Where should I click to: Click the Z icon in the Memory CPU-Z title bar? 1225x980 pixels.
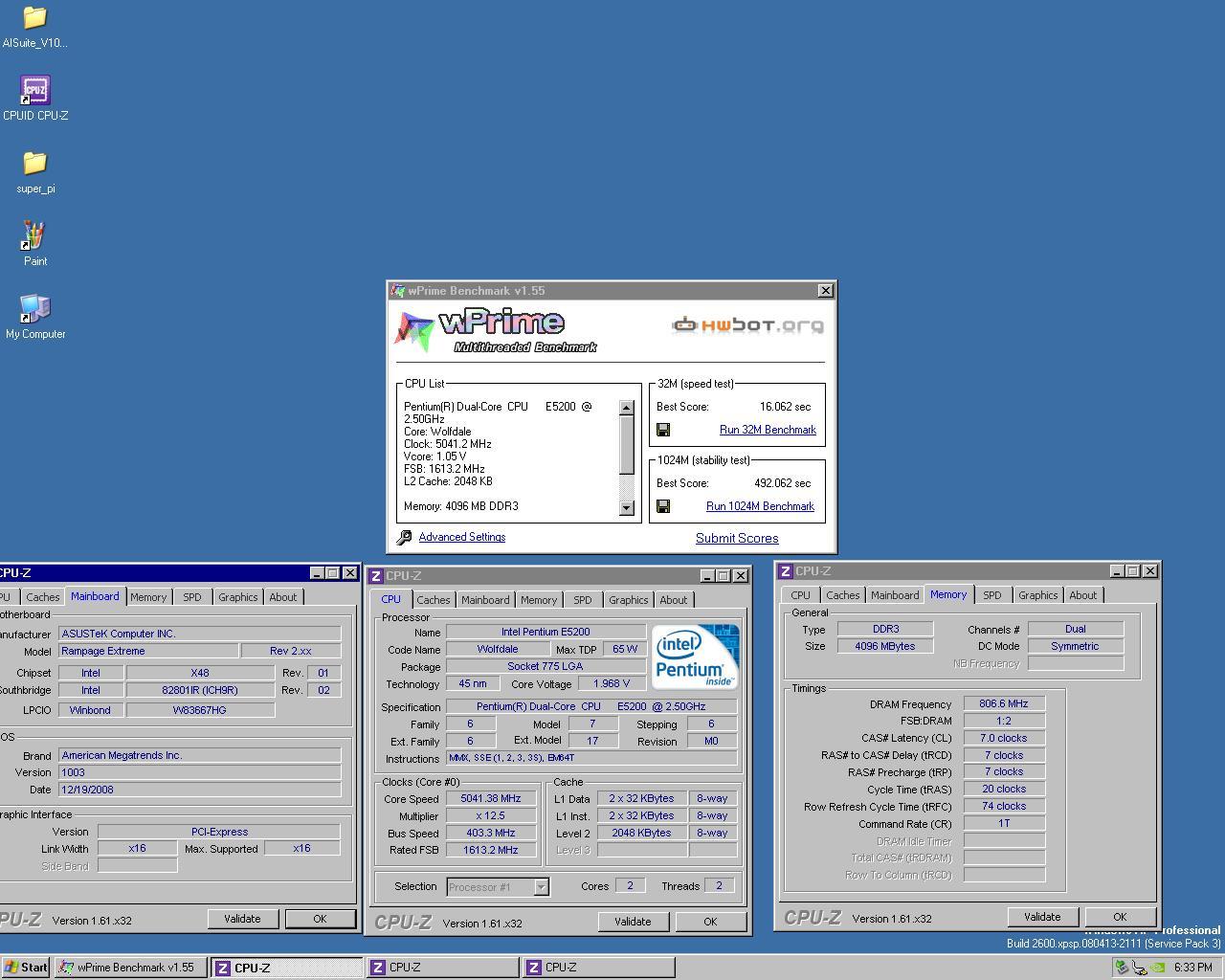[786, 571]
